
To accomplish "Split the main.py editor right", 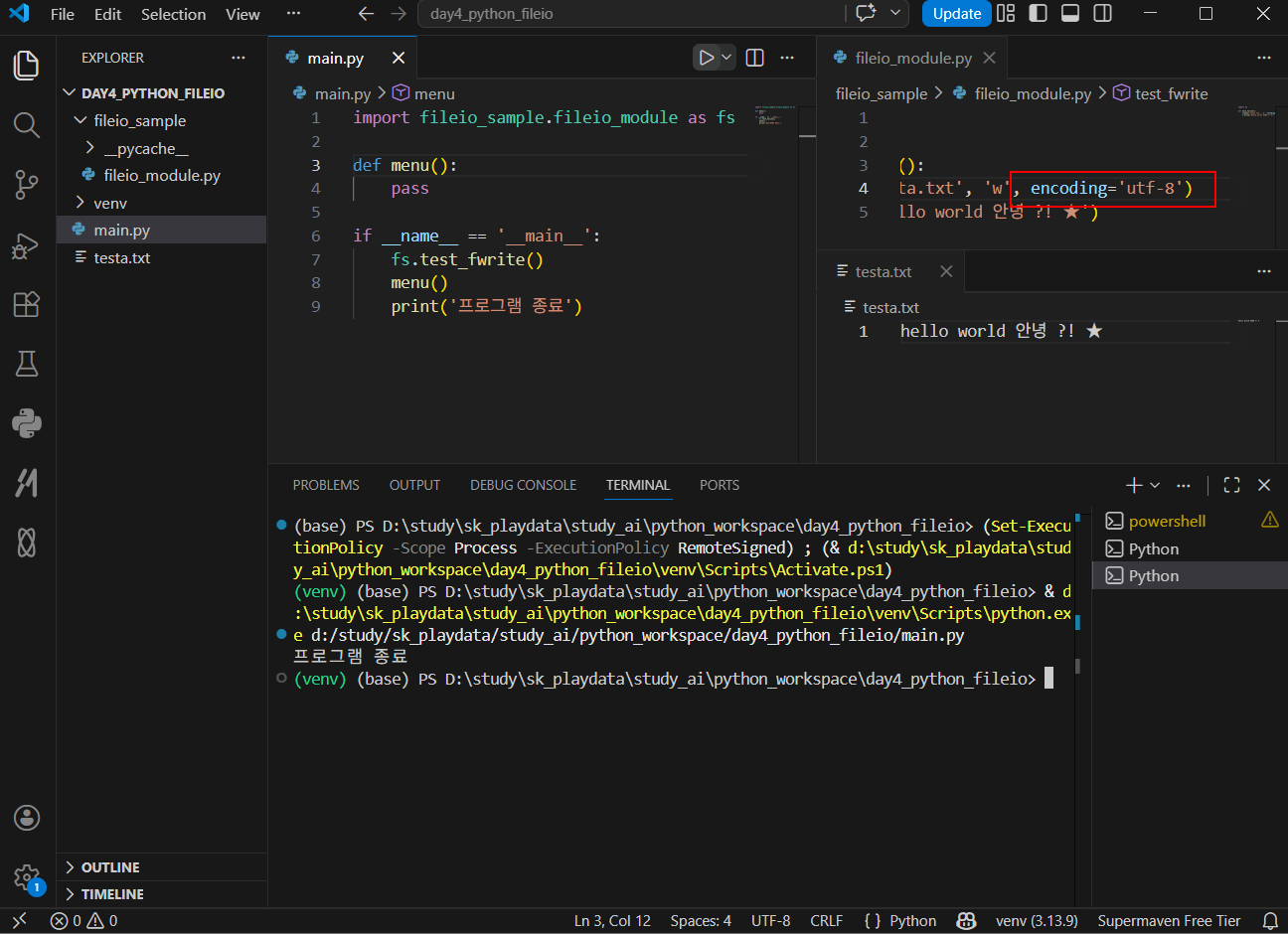I will coord(755,58).
